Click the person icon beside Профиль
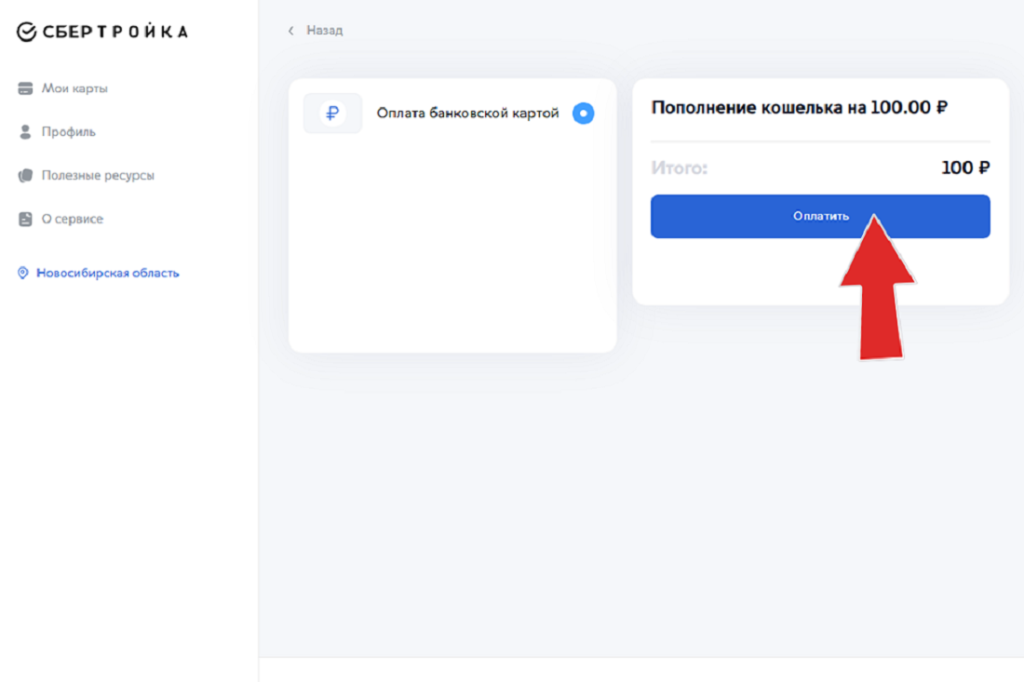This screenshot has height=682, width=1024. point(26,132)
